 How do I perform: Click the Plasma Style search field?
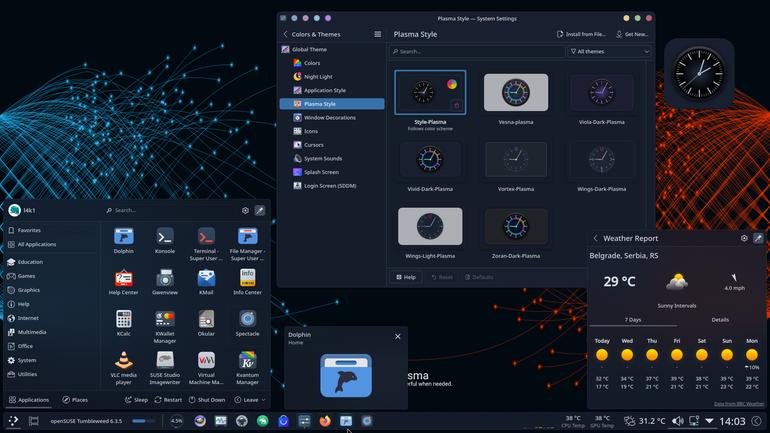click(477, 51)
